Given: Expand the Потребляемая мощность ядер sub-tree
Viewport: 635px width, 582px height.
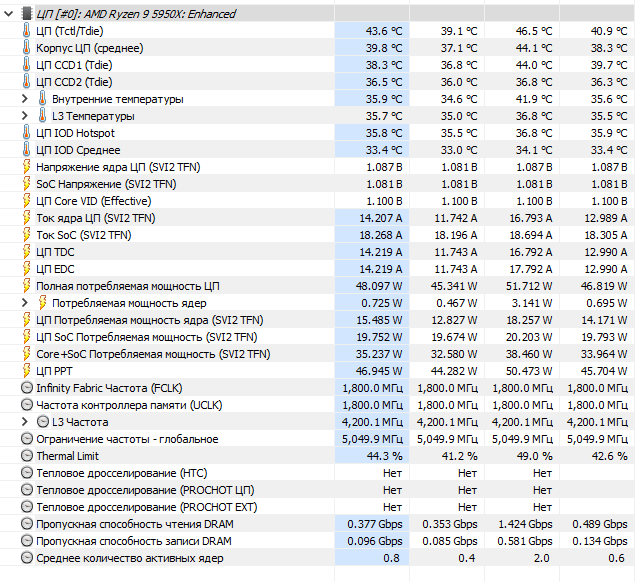Looking at the screenshot, I should [x=25, y=303].
